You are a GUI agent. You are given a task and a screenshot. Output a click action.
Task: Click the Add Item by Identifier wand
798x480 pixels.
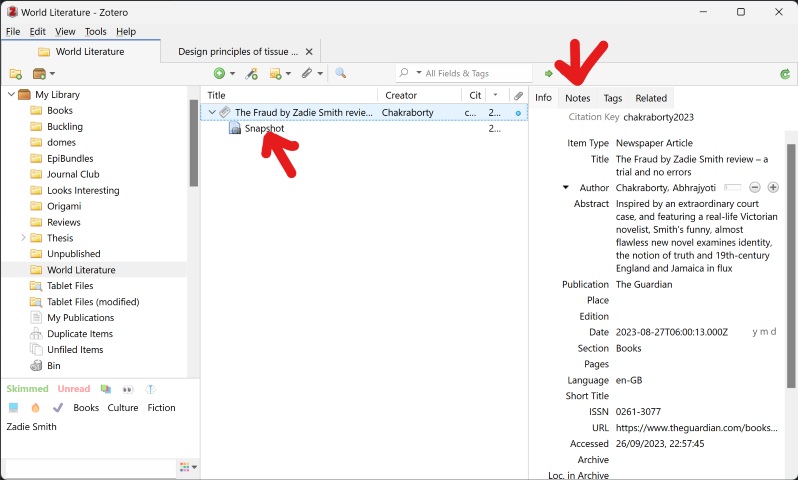251,74
